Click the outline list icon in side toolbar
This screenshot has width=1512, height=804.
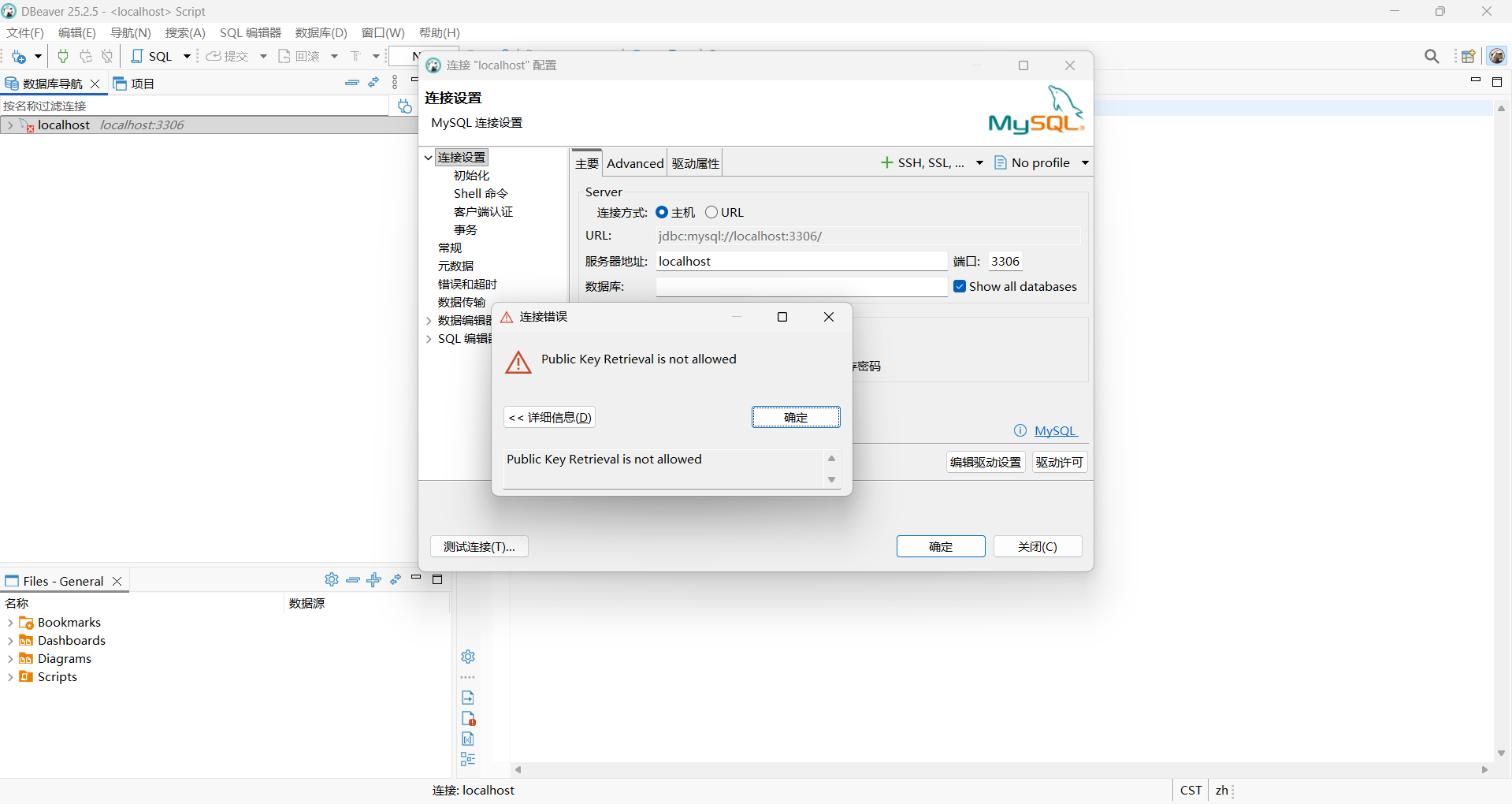tap(468, 759)
